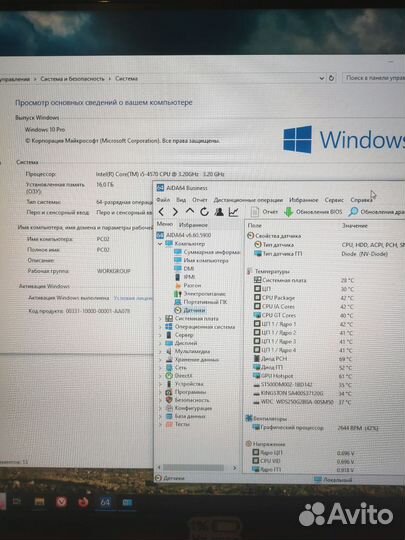
Task: Click the AIDA64 up-level arrow icon
Action: (x=190, y=211)
